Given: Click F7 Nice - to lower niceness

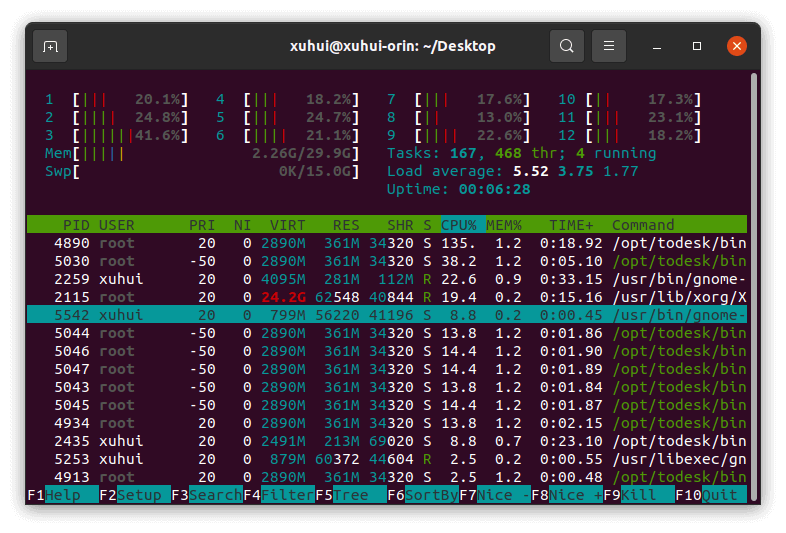Looking at the screenshot, I should coord(495,495).
